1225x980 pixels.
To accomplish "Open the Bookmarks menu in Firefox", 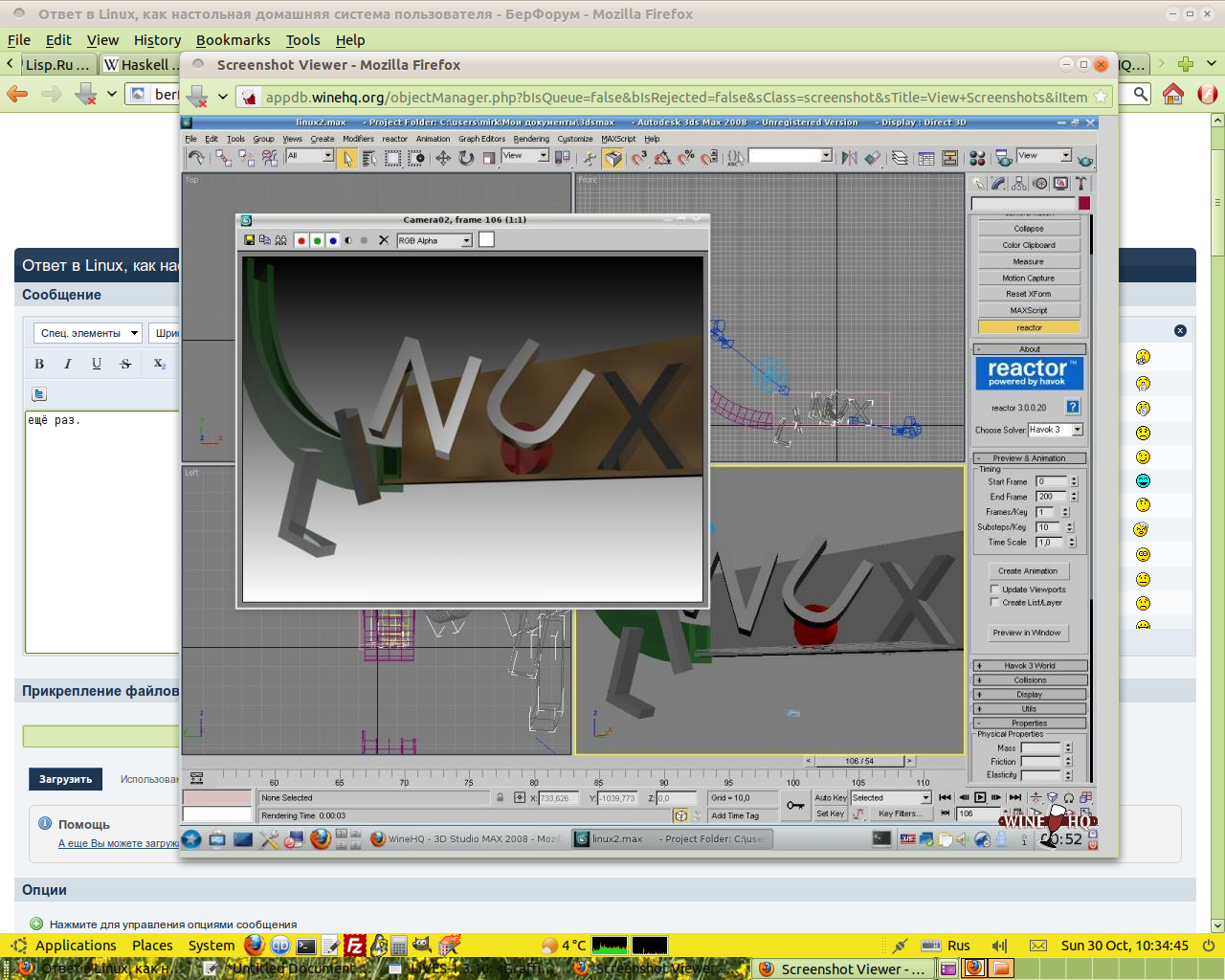I will (x=233, y=40).
